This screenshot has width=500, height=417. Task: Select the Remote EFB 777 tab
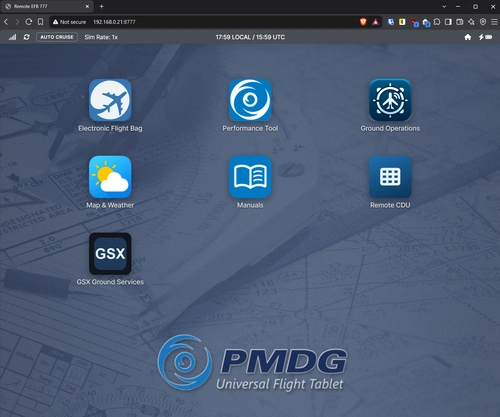click(x=47, y=6)
